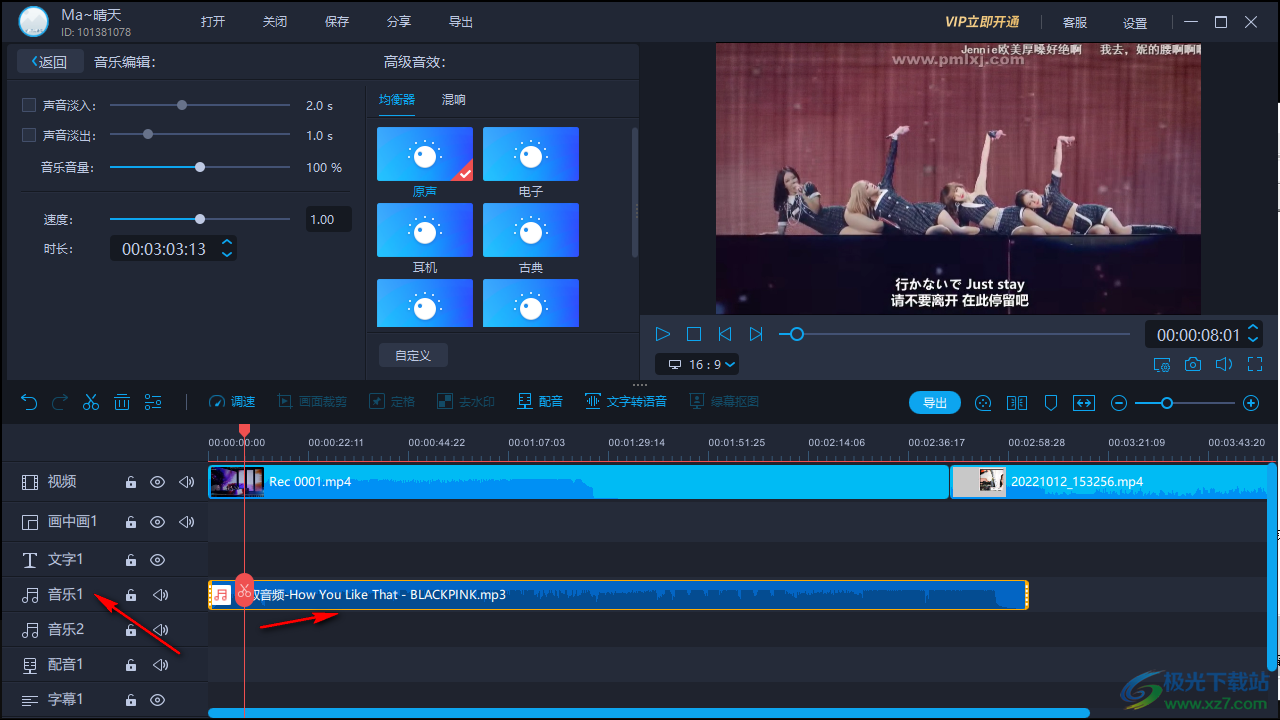Take a snapshot with the camera icon

click(1193, 364)
